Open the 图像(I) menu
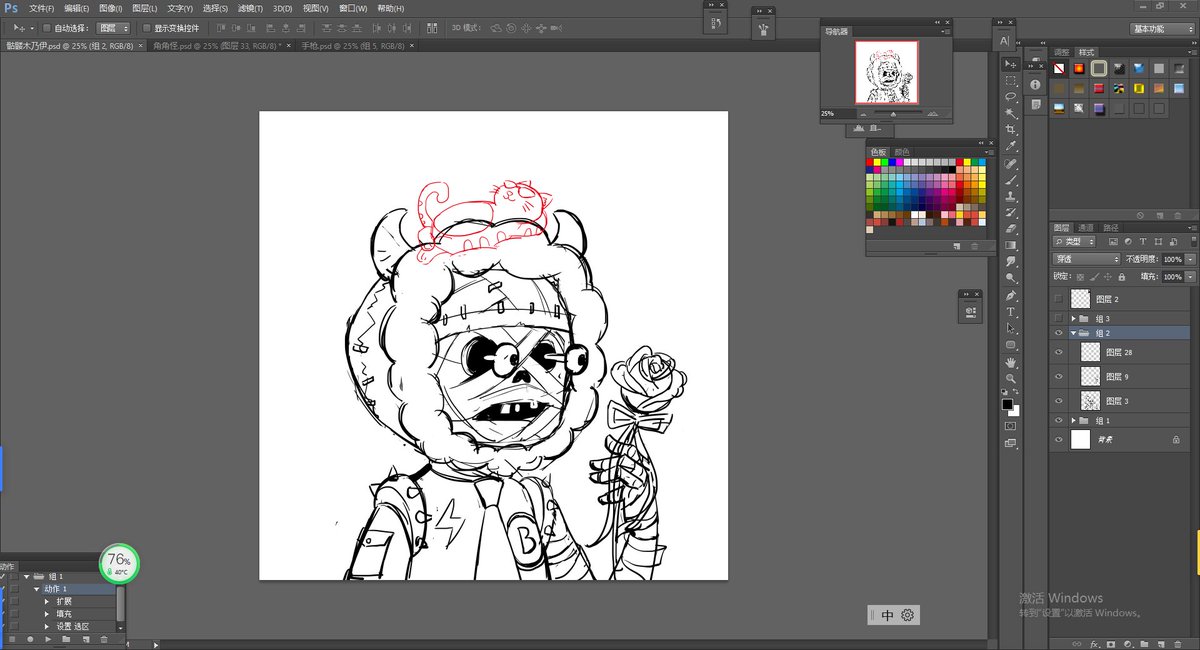Image resolution: width=1200 pixels, height=650 pixels. (110, 8)
